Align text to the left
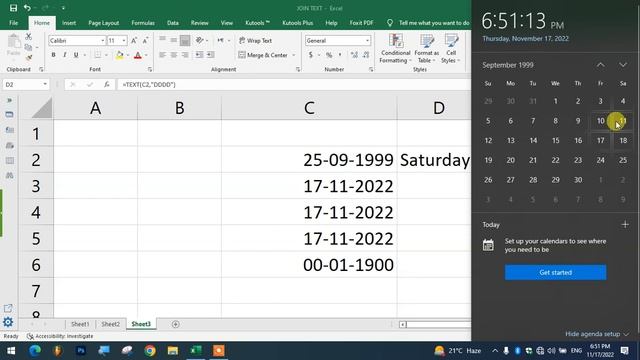The width and height of the screenshot is (640, 360). pos(162,55)
